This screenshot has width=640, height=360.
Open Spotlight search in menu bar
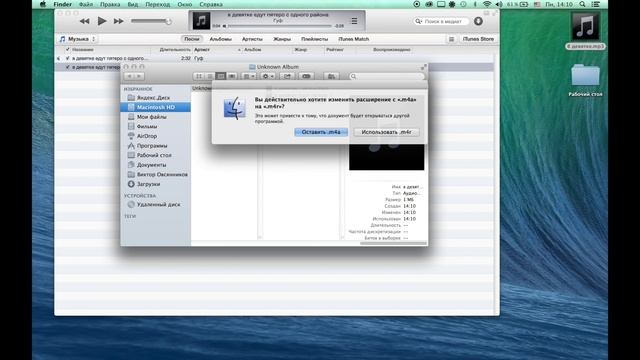click(x=582, y=4)
